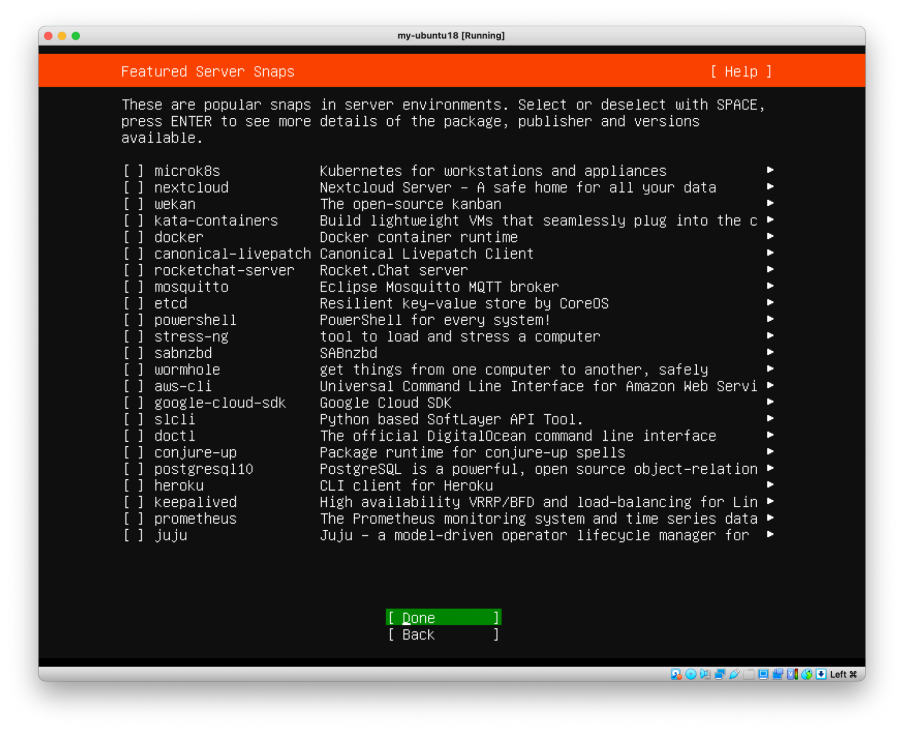Check the aws-cli checkbox
Viewport: 903px width, 730px height.
click(134, 386)
